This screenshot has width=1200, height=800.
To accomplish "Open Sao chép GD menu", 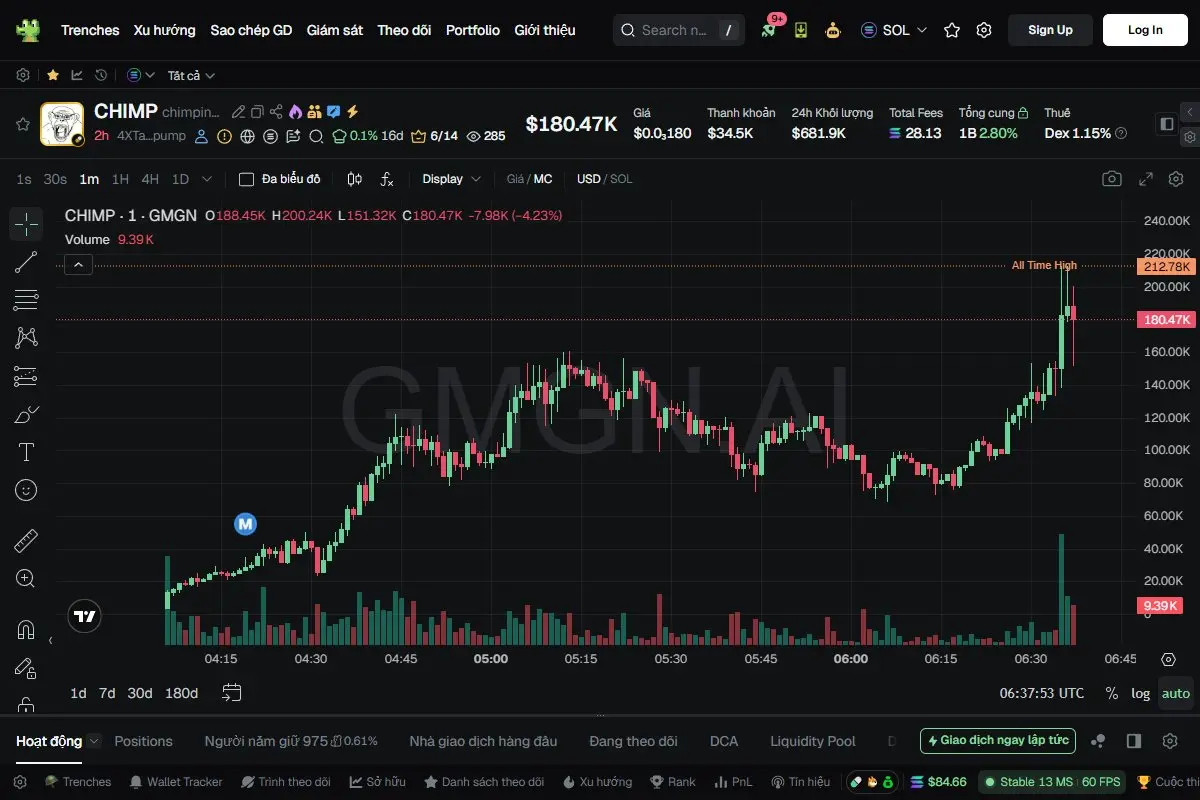I will [x=251, y=30].
